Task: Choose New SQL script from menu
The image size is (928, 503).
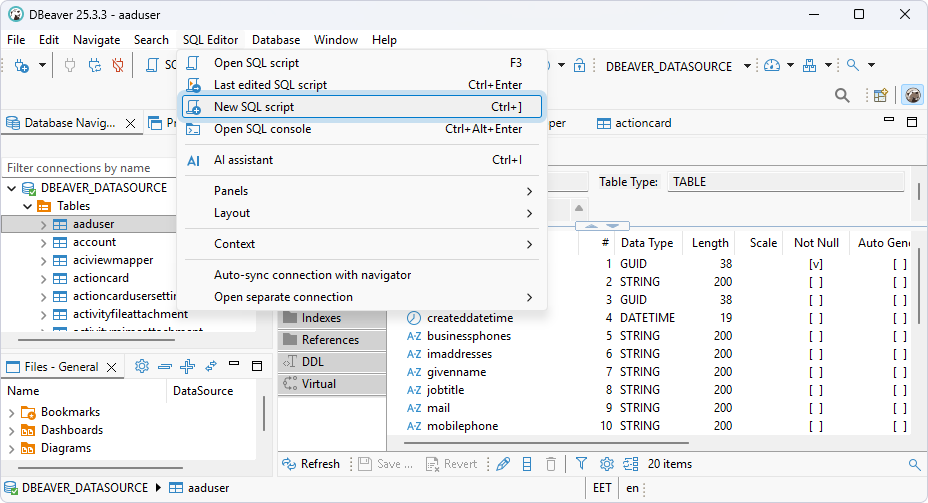Action: tap(362, 107)
